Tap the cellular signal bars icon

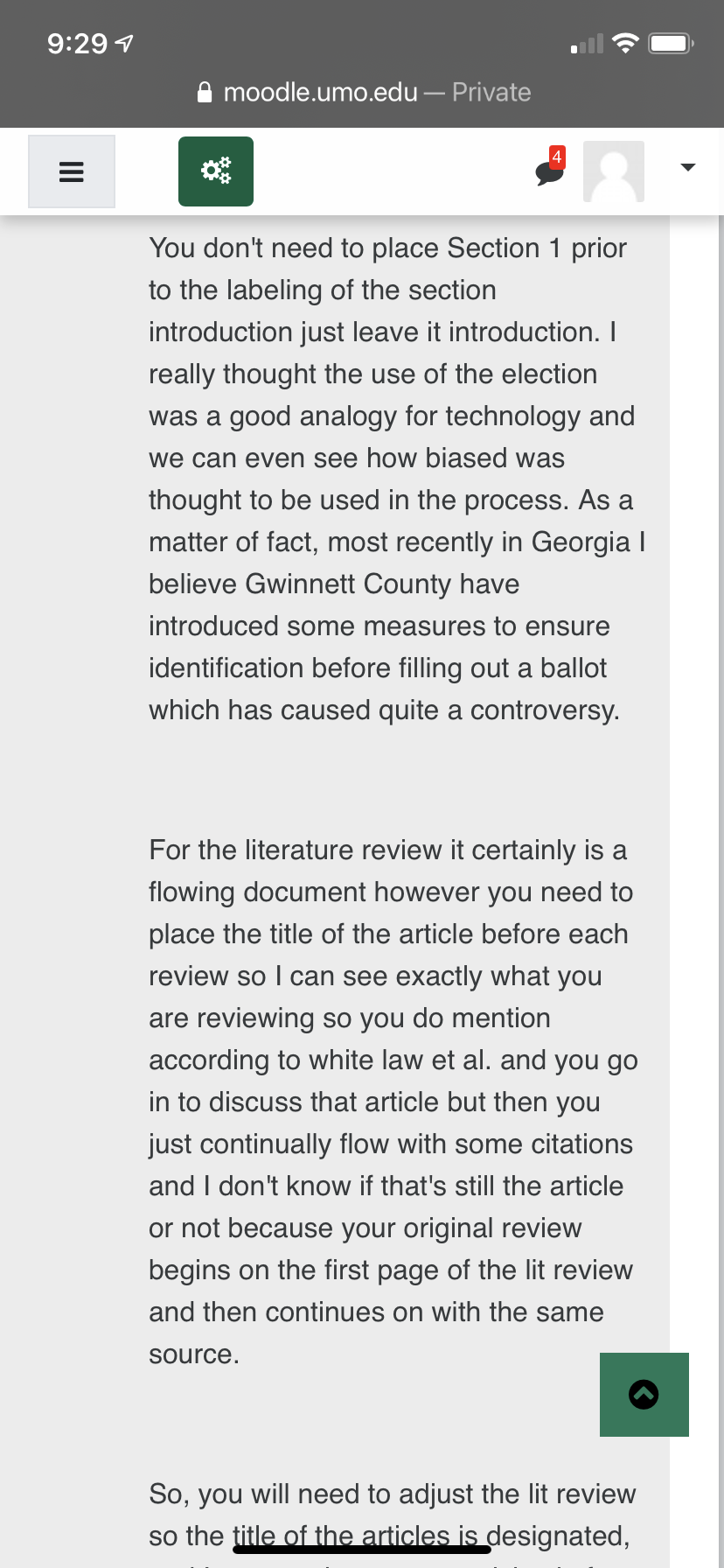(587, 44)
